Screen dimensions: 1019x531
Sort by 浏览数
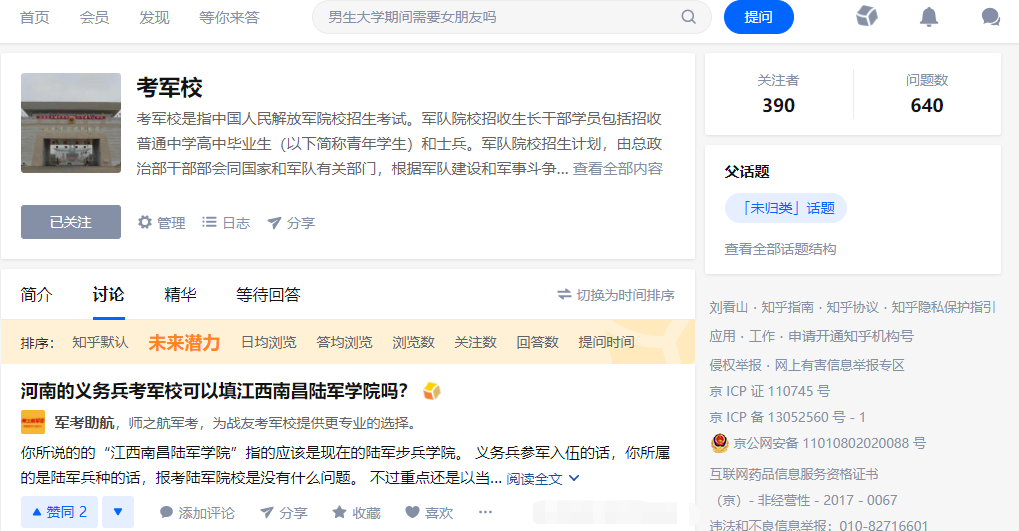click(x=413, y=342)
